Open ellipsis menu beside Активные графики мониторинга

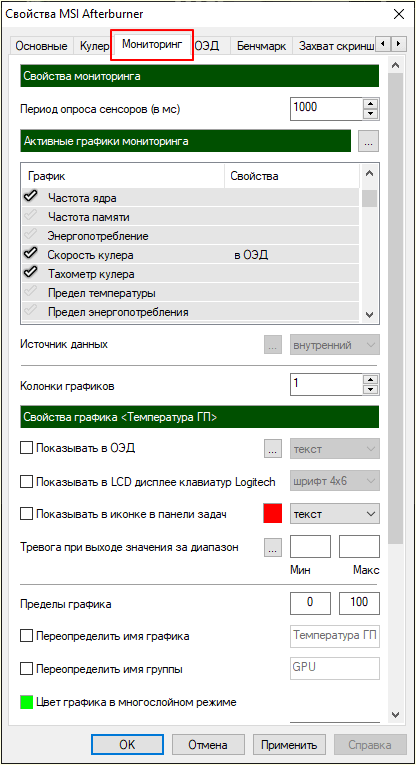tap(368, 142)
